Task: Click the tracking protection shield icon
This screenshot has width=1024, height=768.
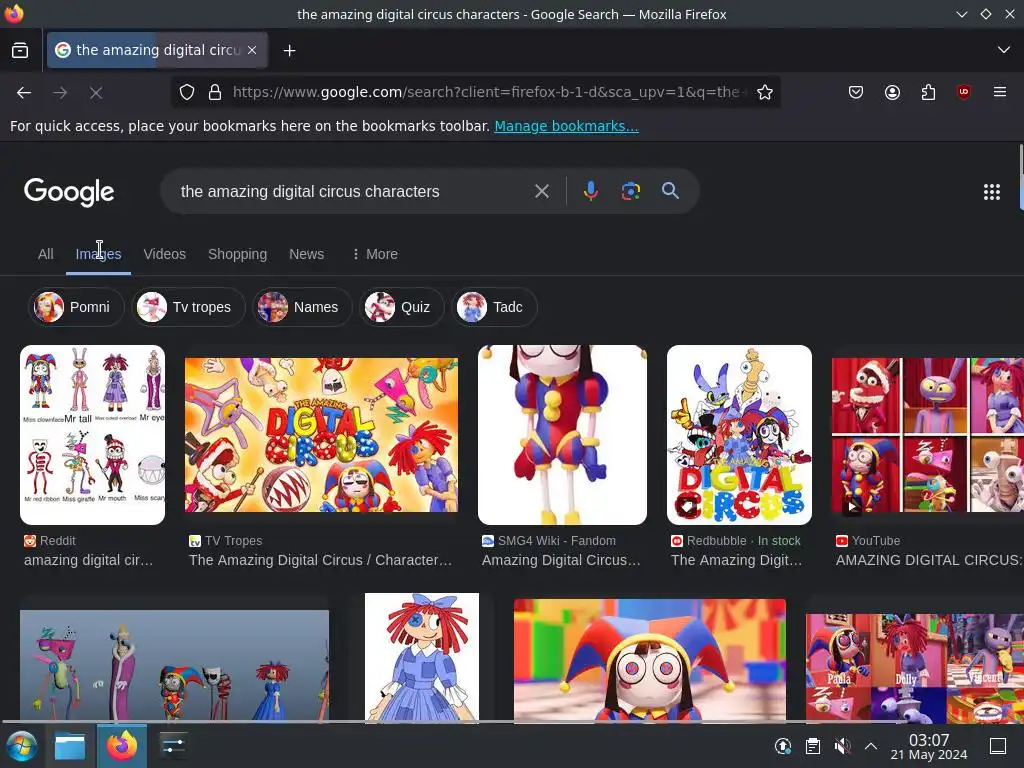Action: point(187,92)
